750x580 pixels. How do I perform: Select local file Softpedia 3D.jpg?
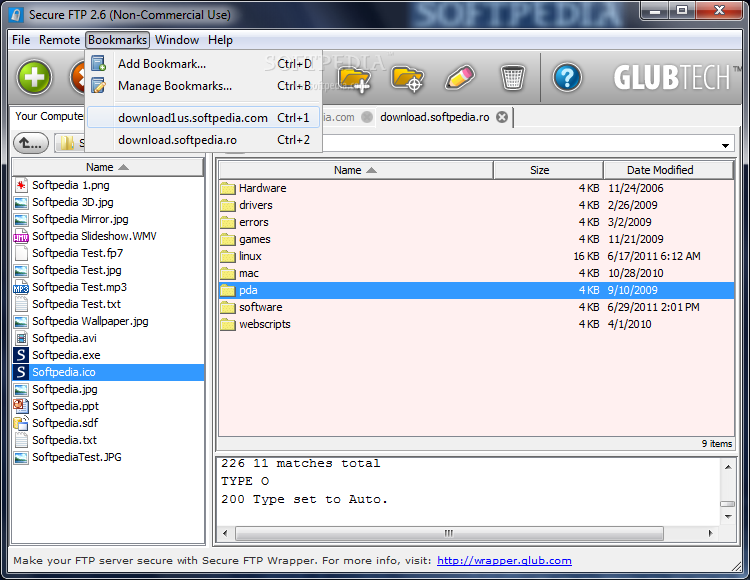click(x=108, y=202)
